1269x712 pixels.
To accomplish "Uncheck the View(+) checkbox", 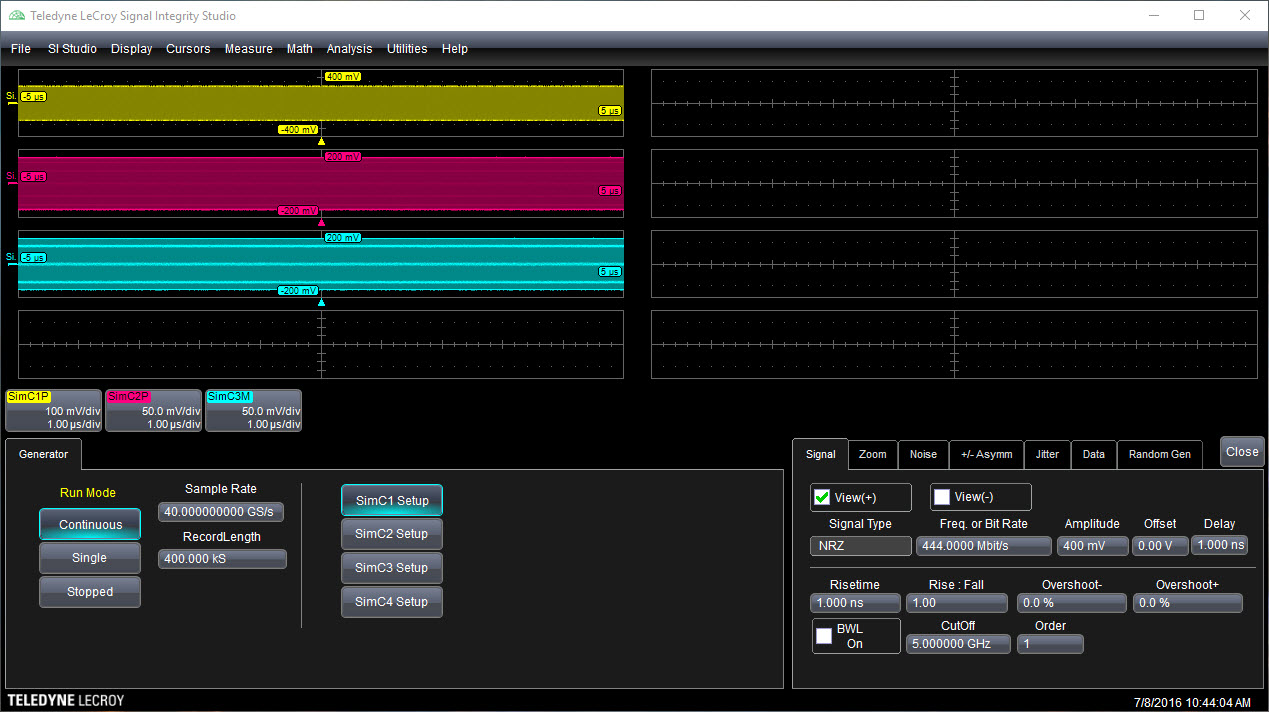I will 824,497.
